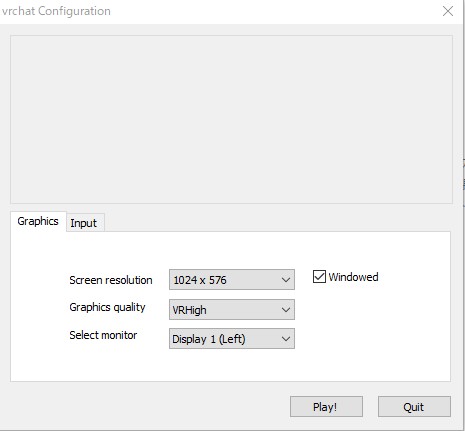The height and width of the screenshot is (431, 465).
Task: Open the Graphics quality dropdown
Action: click(232, 309)
